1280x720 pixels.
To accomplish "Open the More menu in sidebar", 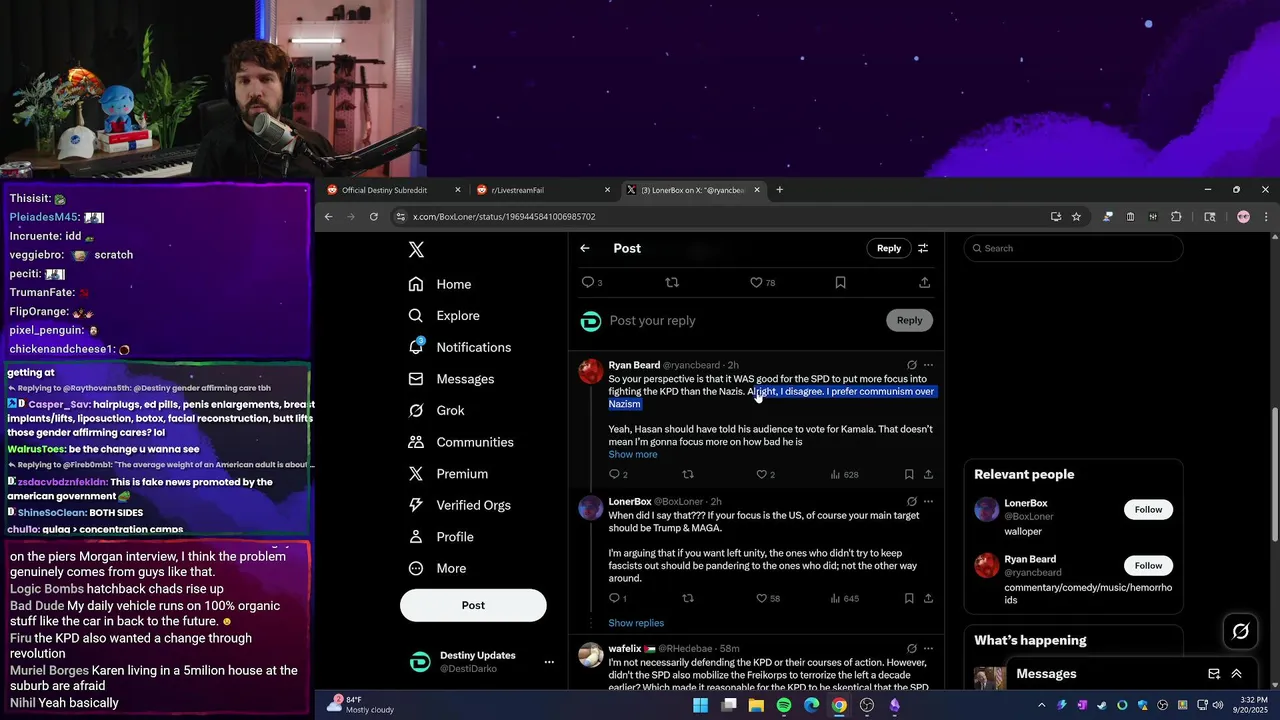I will click(x=438, y=568).
